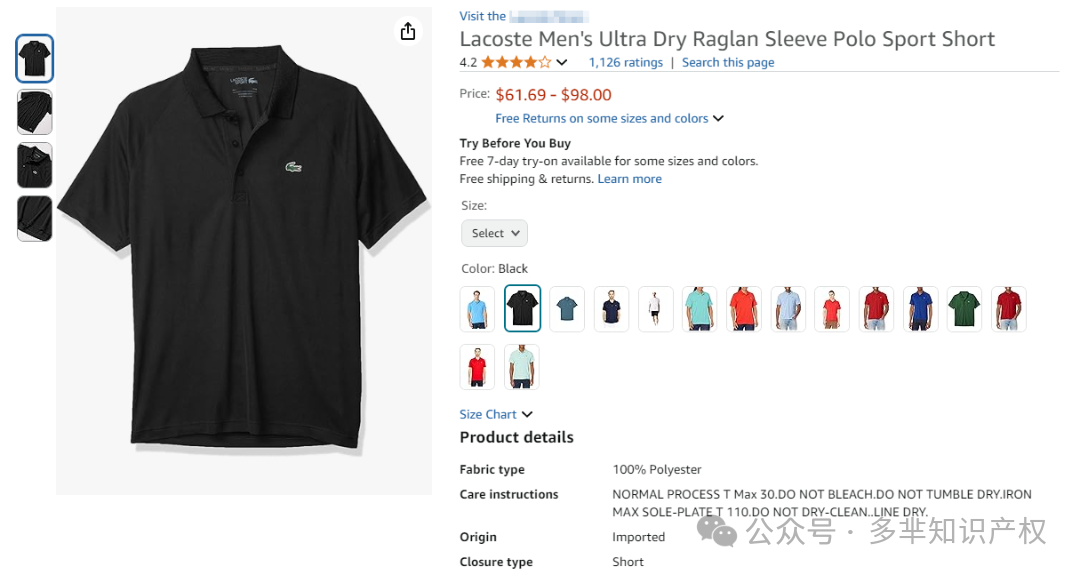Select the royal blue polo color swatch

(920, 308)
